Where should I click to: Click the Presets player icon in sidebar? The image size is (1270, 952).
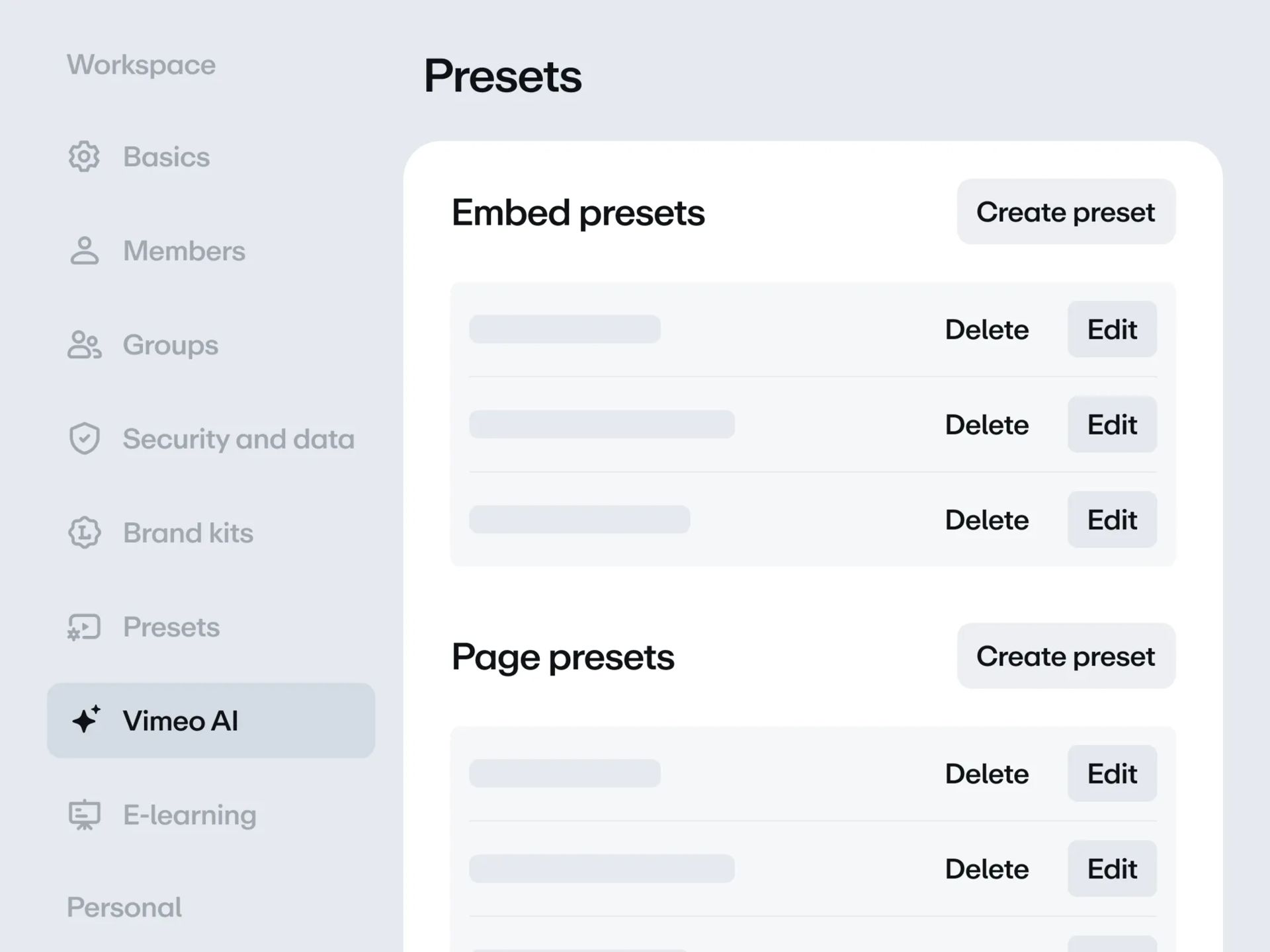pos(84,627)
